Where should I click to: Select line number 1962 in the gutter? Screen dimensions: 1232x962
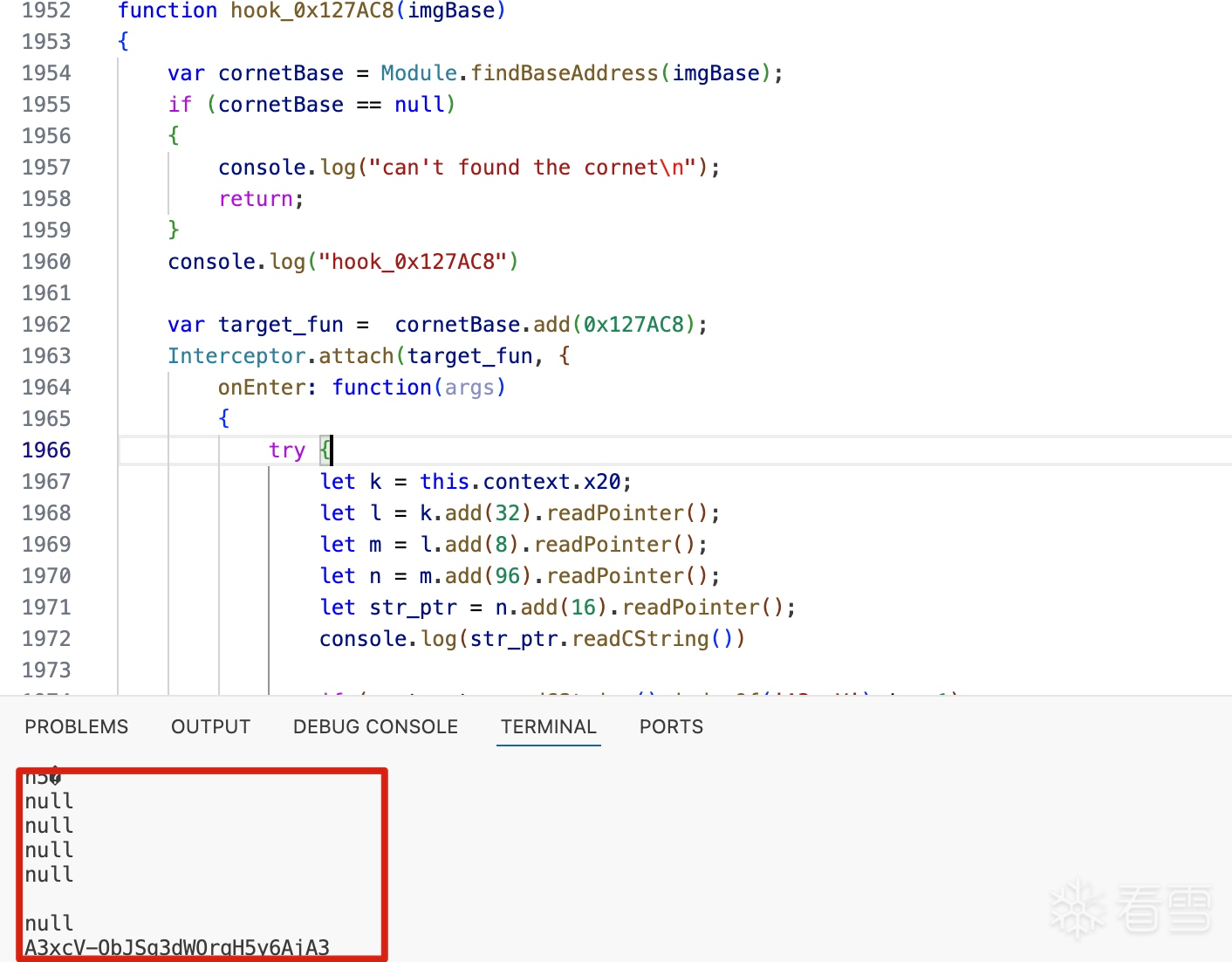[x=46, y=325]
